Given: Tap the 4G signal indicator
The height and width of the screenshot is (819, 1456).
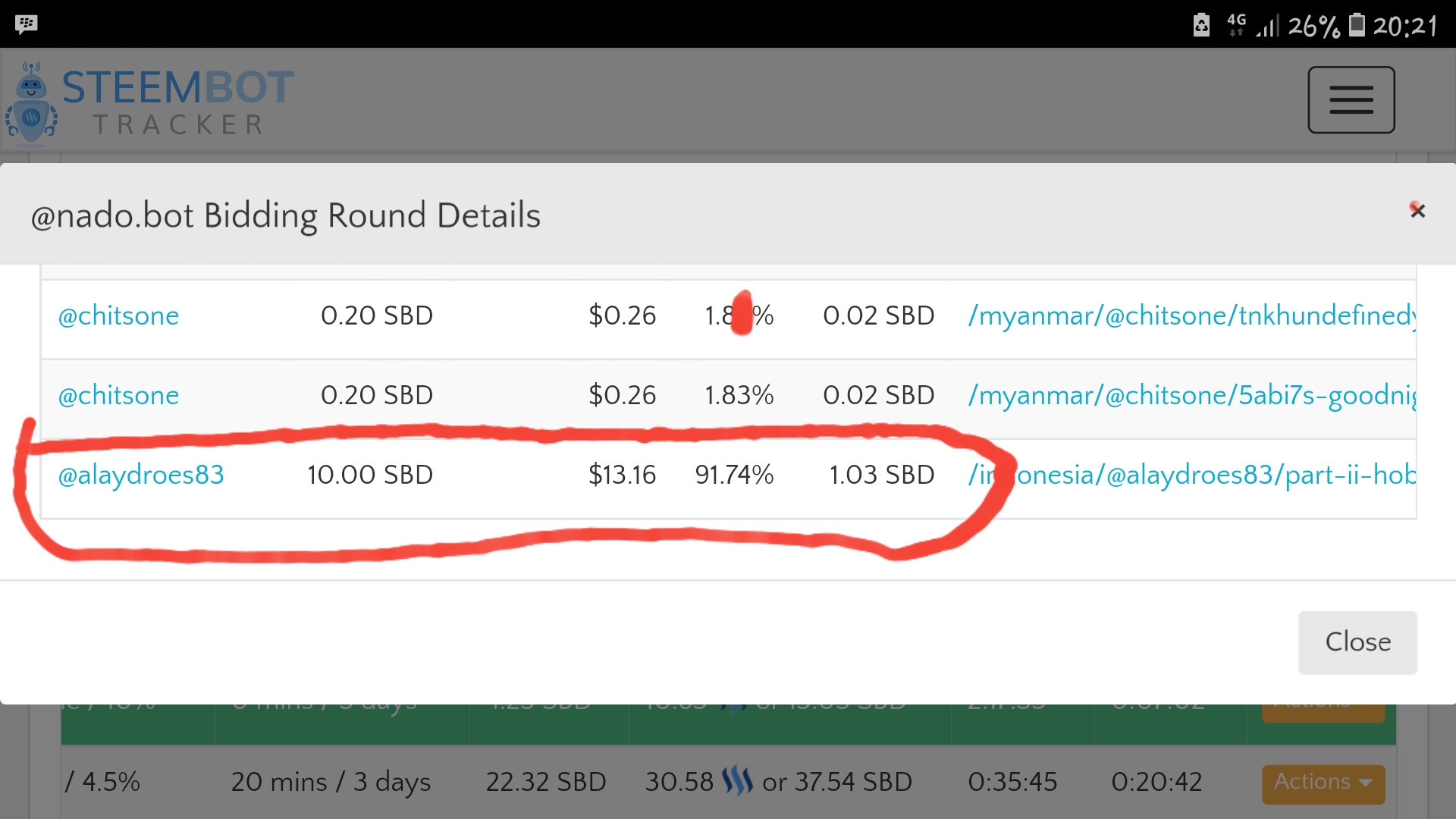Looking at the screenshot, I should tap(1236, 25).
